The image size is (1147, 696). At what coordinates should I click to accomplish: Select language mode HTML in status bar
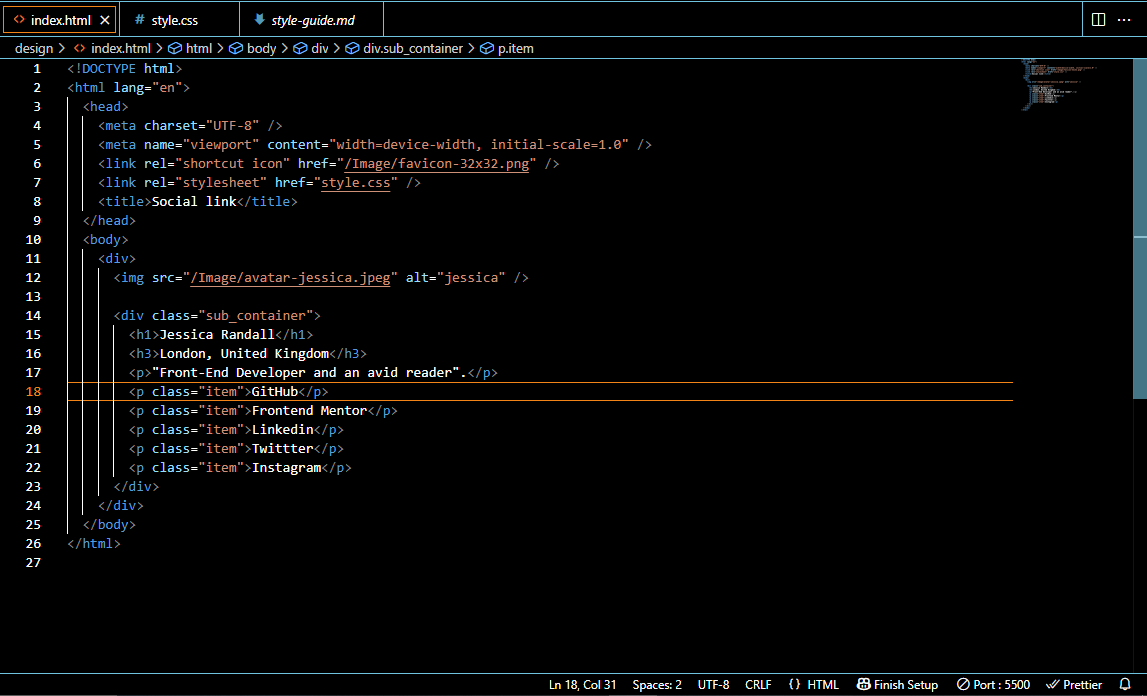[822, 684]
